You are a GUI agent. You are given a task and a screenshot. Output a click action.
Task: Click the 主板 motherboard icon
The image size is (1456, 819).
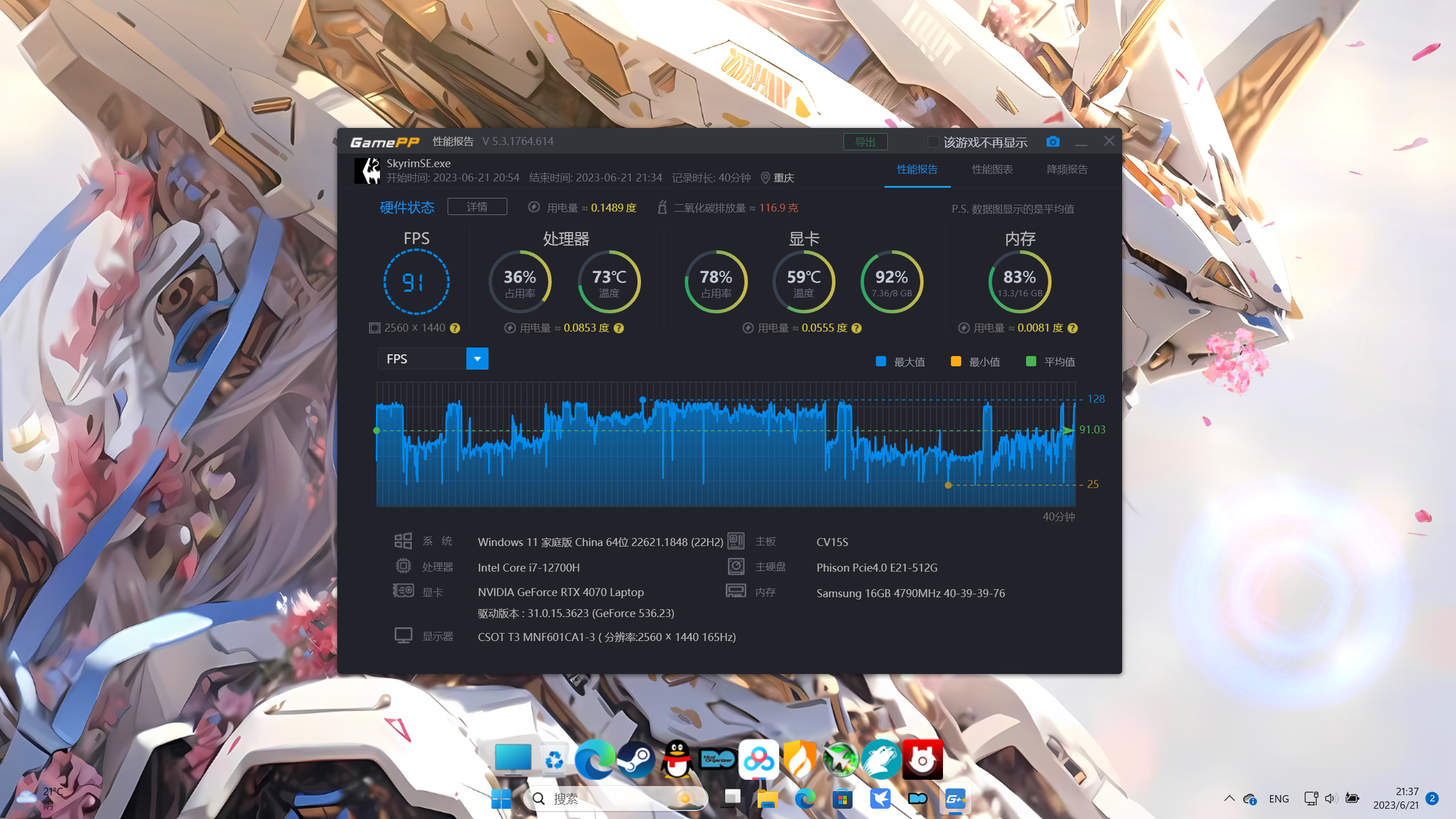coord(736,540)
